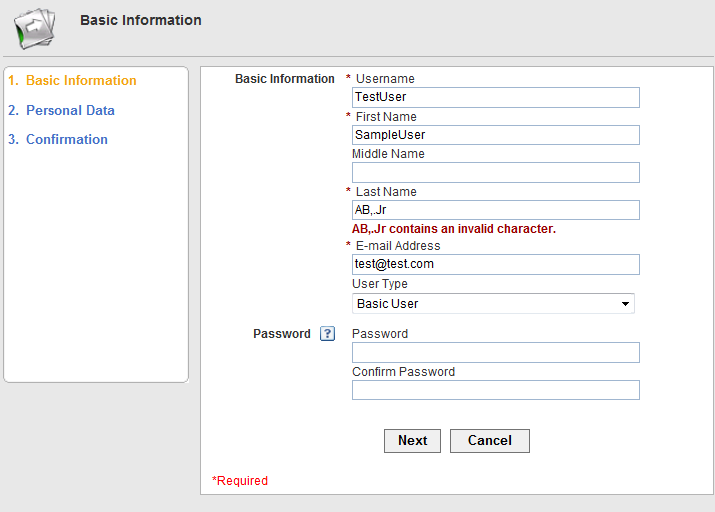Click the Cancel button
This screenshot has width=715, height=512.
(x=490, y=441)
